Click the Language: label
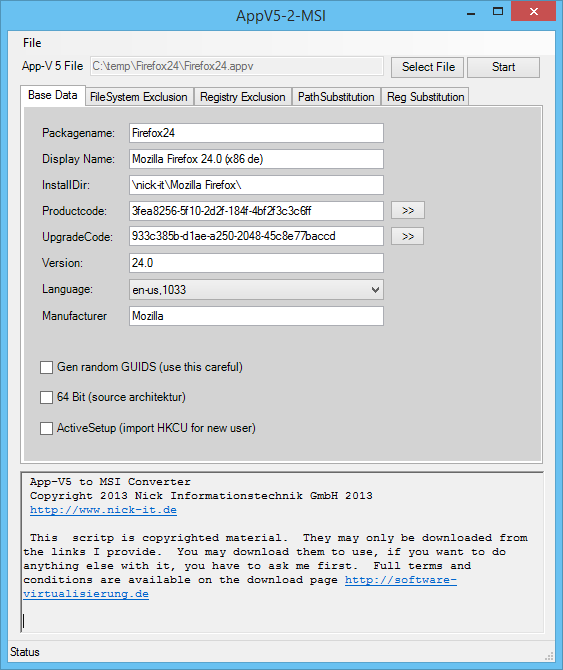 tap(67, 289)
